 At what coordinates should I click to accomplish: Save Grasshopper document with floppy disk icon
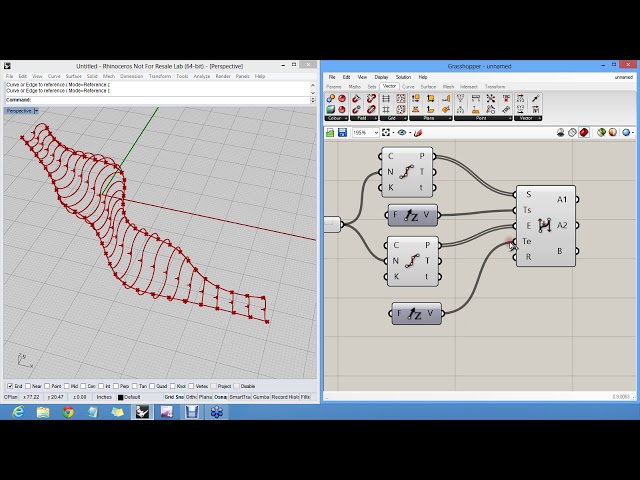[342, 132]
